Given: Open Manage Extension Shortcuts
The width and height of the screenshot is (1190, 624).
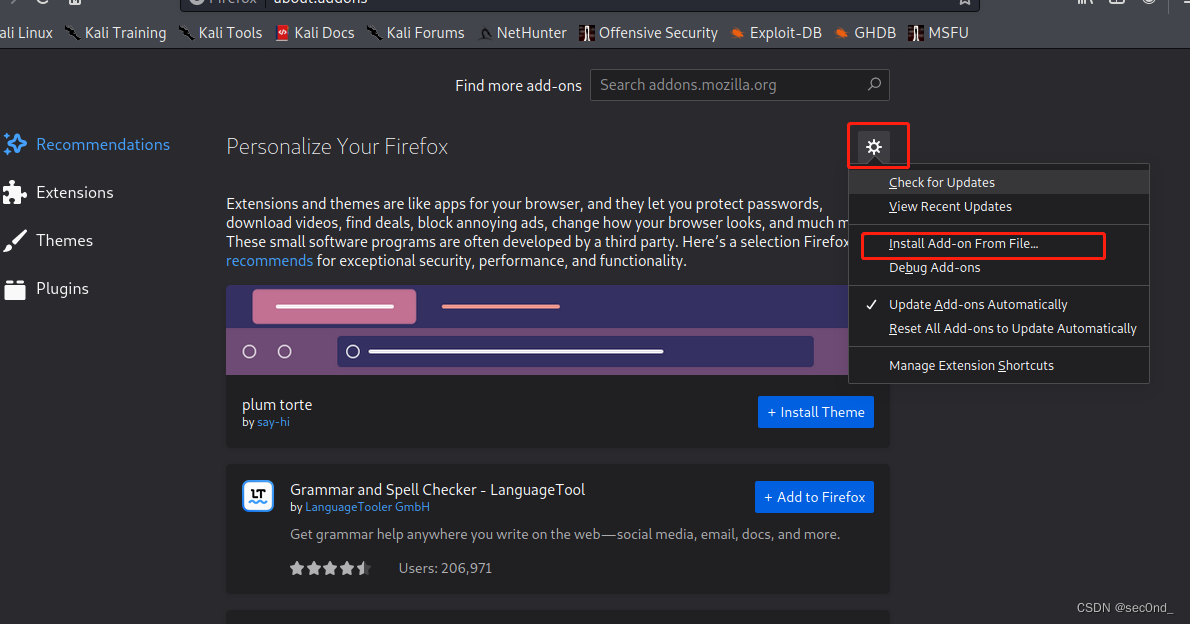Looking at the screenshot, I should pos(972,365).
